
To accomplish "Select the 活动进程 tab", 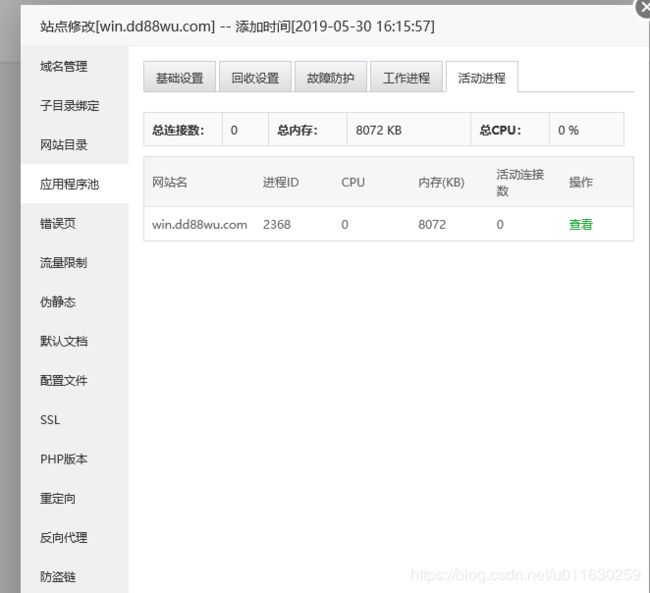I will [x=482, y=77].
